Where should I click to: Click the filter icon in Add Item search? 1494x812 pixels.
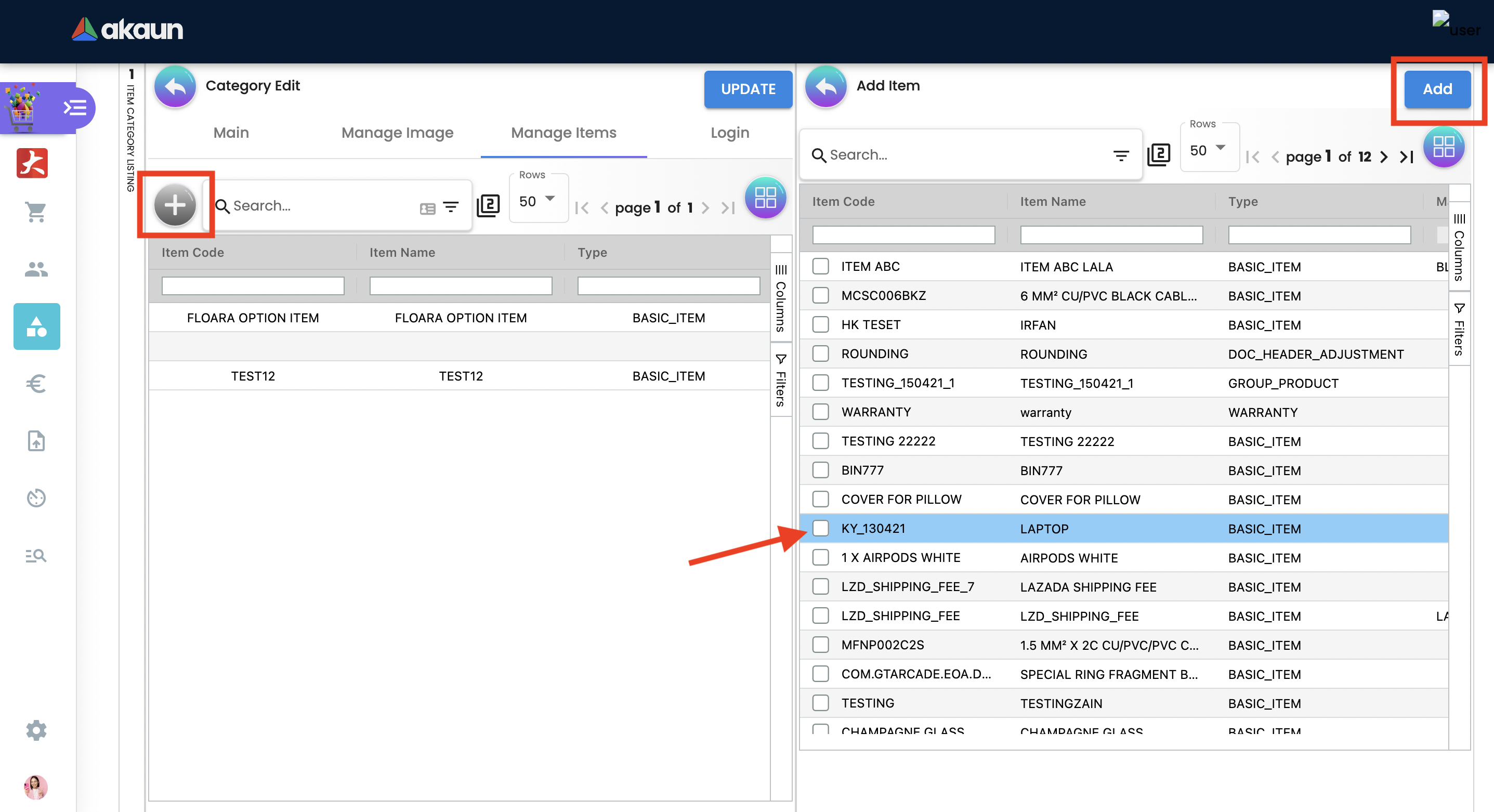[x=1121, y=155]
